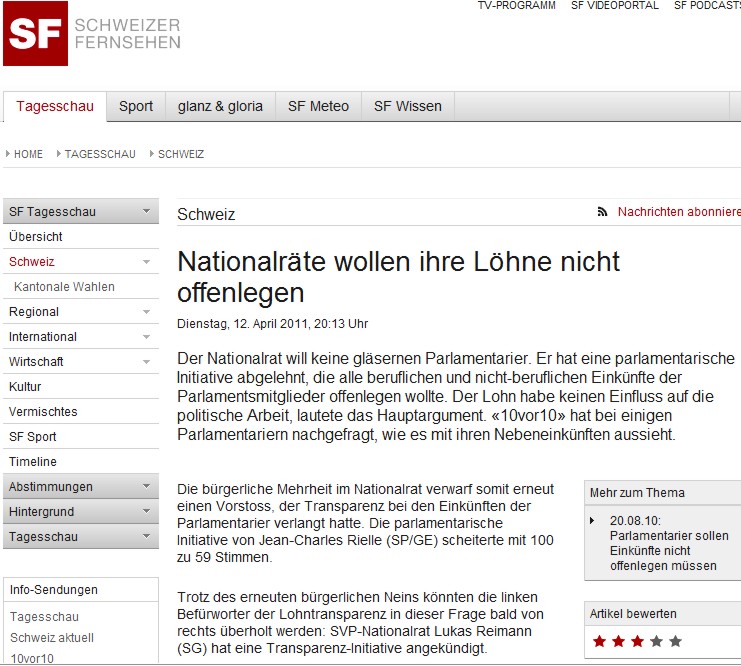Image resolution: width=741 pixels, height=666 pixels.
Task: Go to the HOME breadcrumb
Action: point(28,154)
